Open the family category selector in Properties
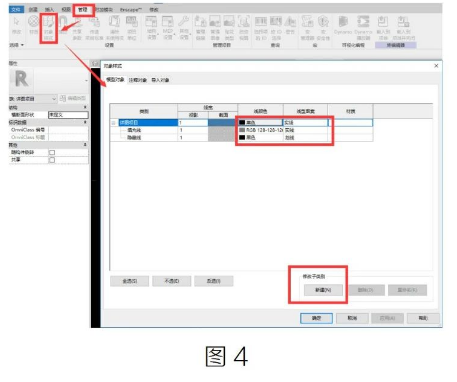Screen dimensions: 457x382 click(33, 99)
